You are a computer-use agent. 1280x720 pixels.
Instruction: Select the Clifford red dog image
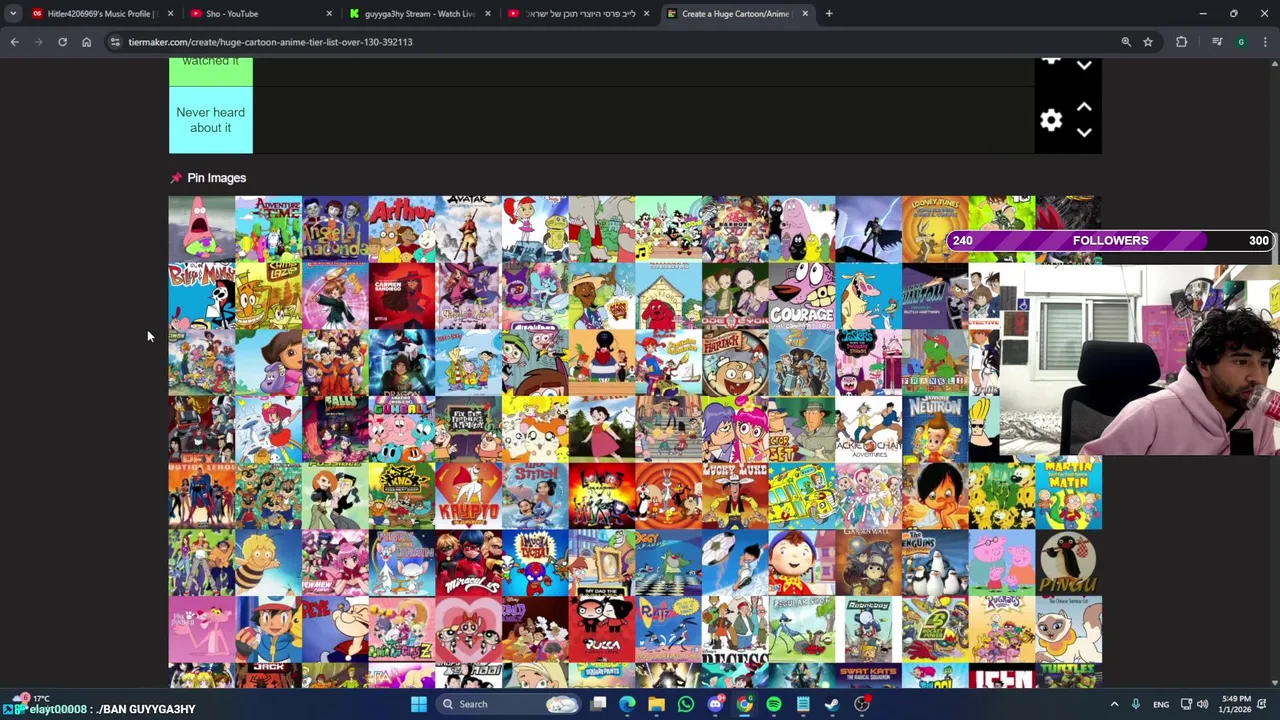pos(668,296)
